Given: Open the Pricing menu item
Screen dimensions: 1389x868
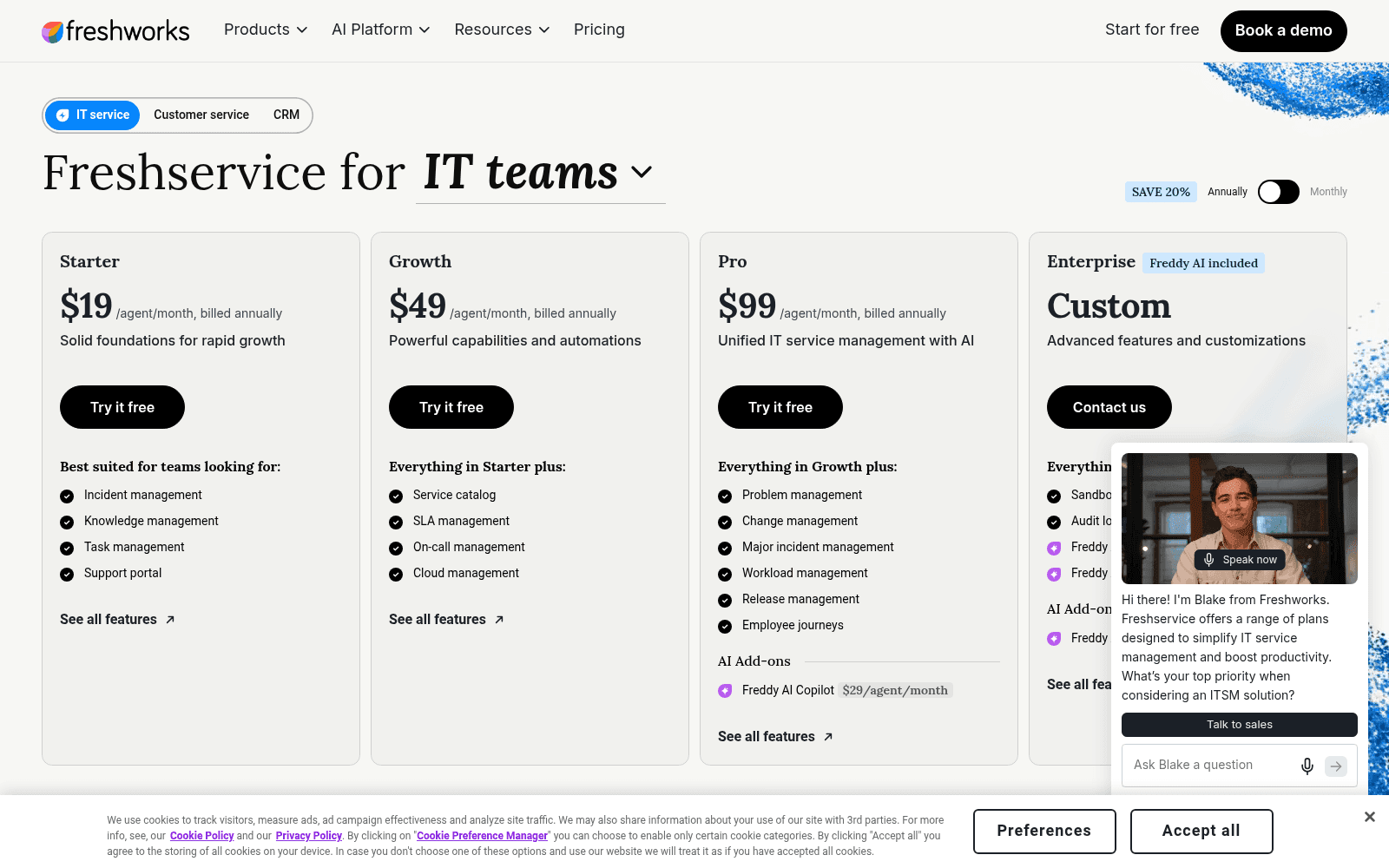Looking at the screenshot, I should click(x=599, y=30).
